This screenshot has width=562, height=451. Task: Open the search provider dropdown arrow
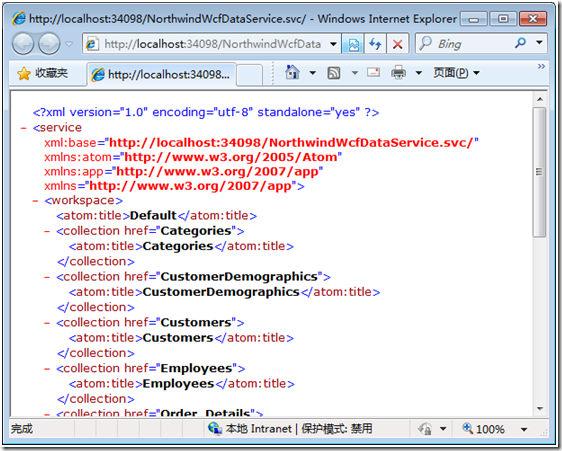click(539, 43)
